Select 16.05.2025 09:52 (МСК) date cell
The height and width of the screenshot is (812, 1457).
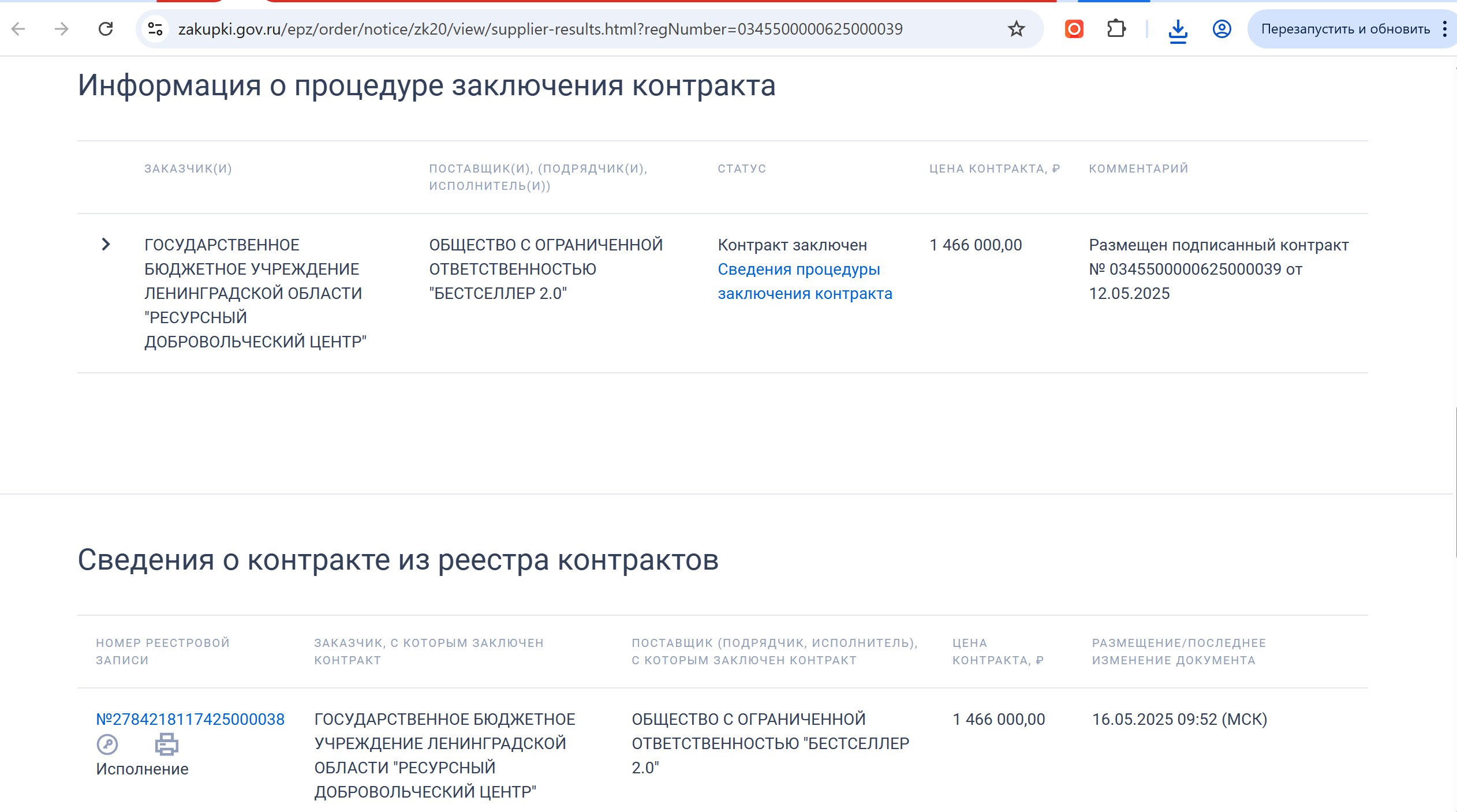pos(1179,719)
